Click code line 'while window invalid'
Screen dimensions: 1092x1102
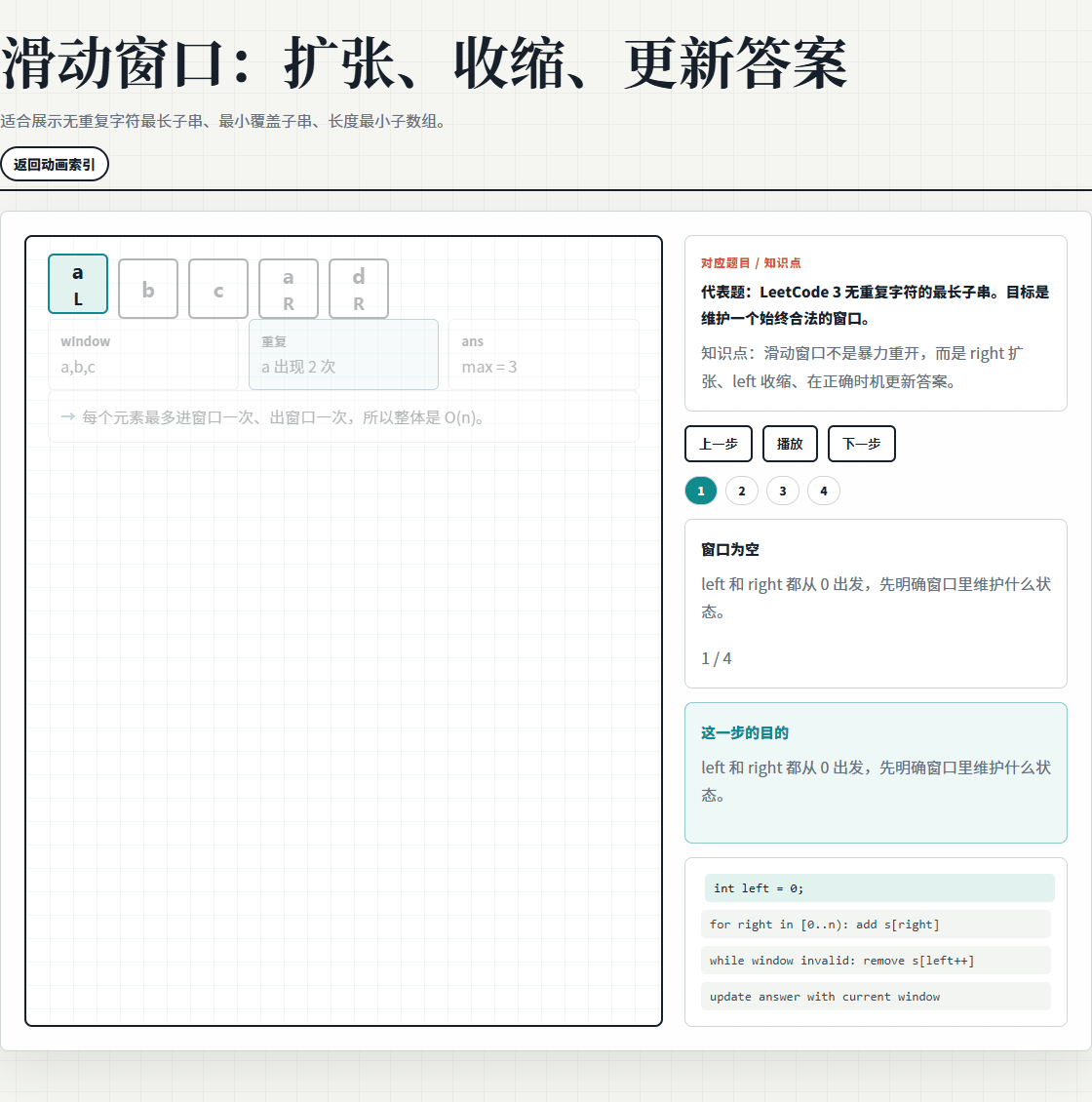click(x=876, y=960)
